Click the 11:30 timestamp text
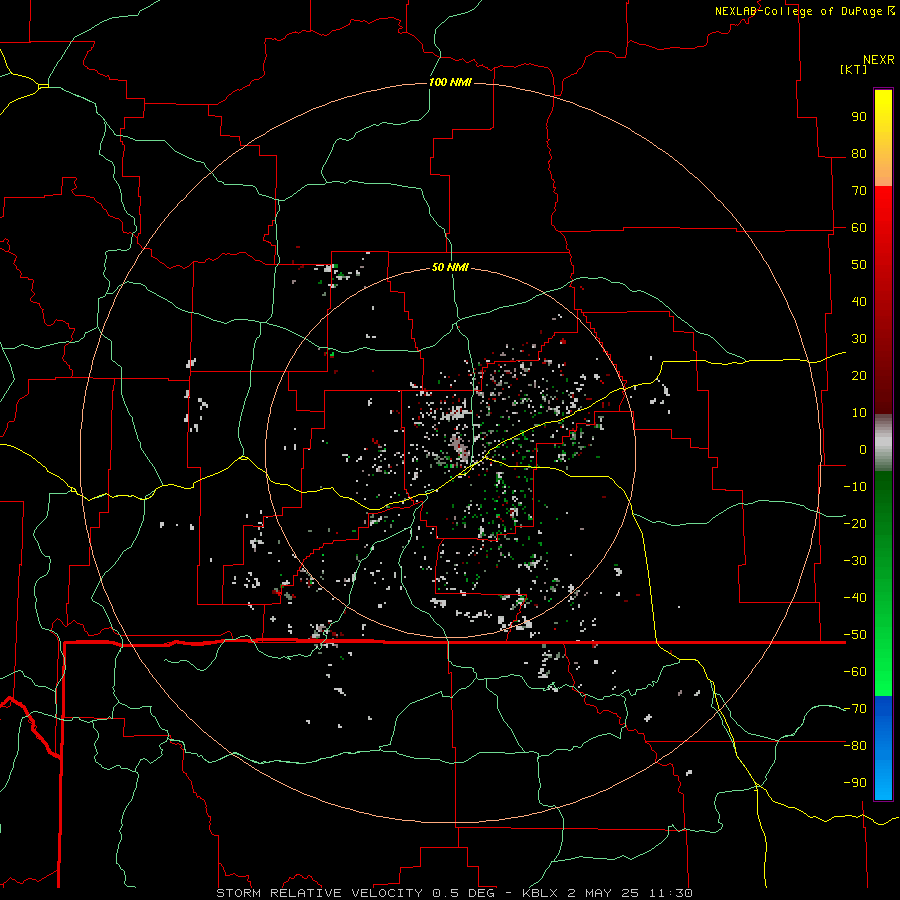The width and height of the screenshot is (900, 900). point(669,893)
